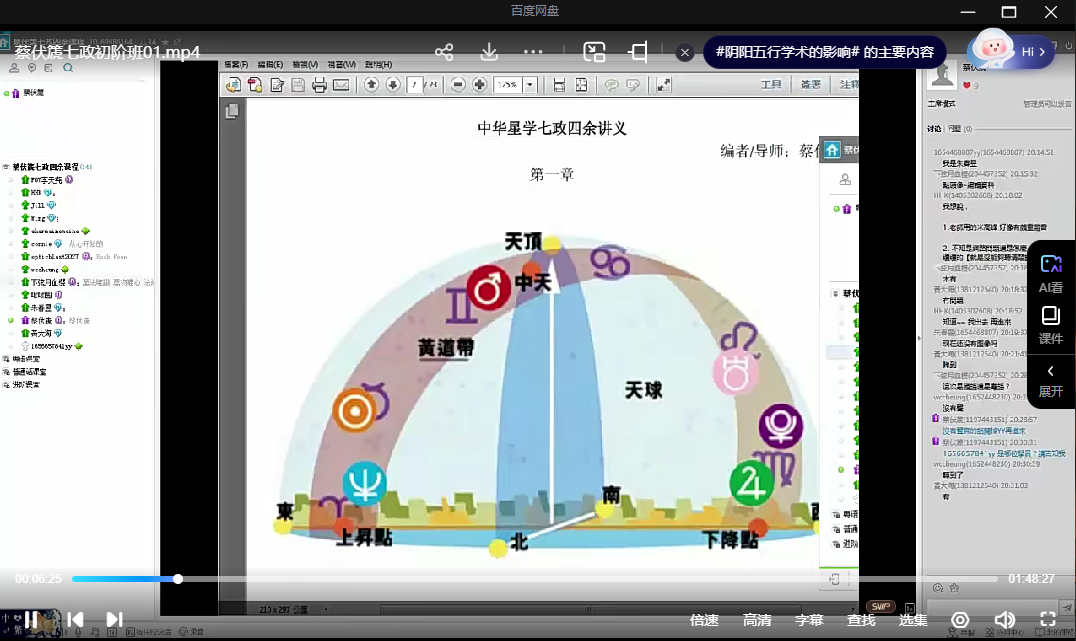Enter picture-in-picture mini window mode
Viewport: 1076px width, 641px height.
[594, 52]
